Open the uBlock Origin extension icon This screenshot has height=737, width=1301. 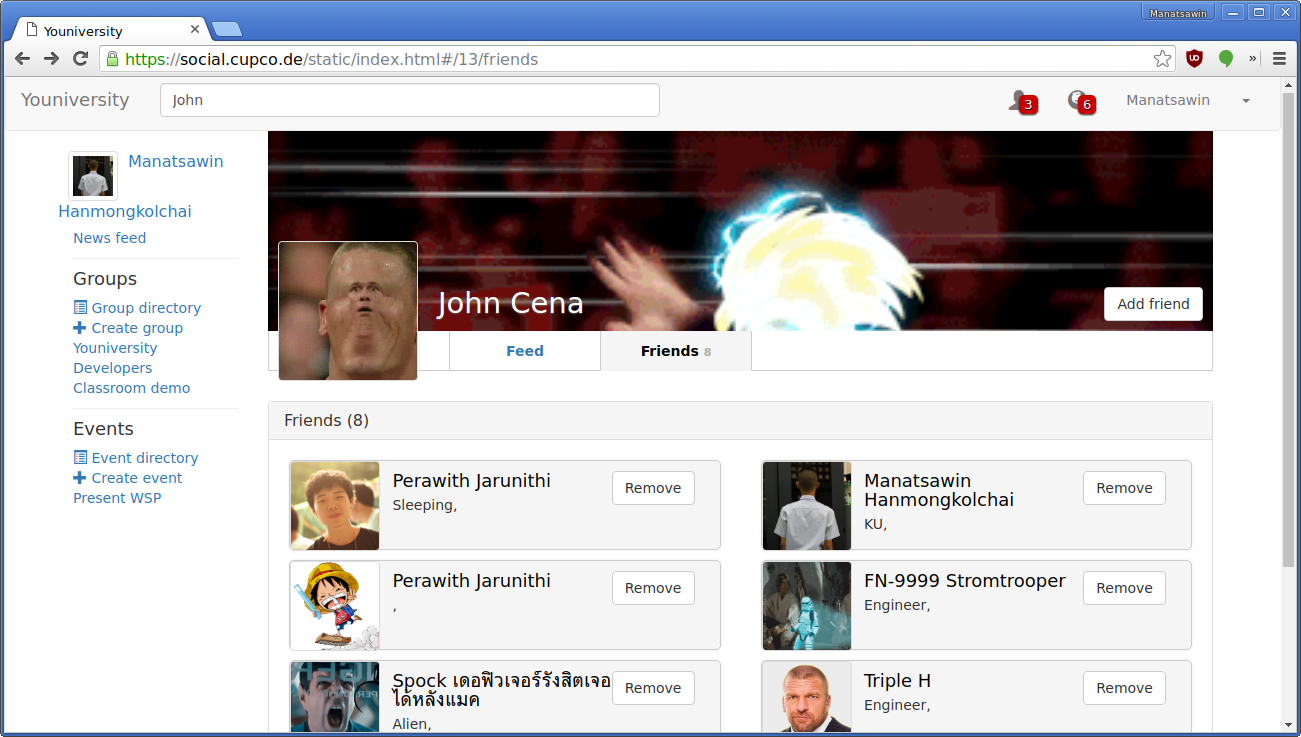pyautogui.click(x=1194, y=59)
